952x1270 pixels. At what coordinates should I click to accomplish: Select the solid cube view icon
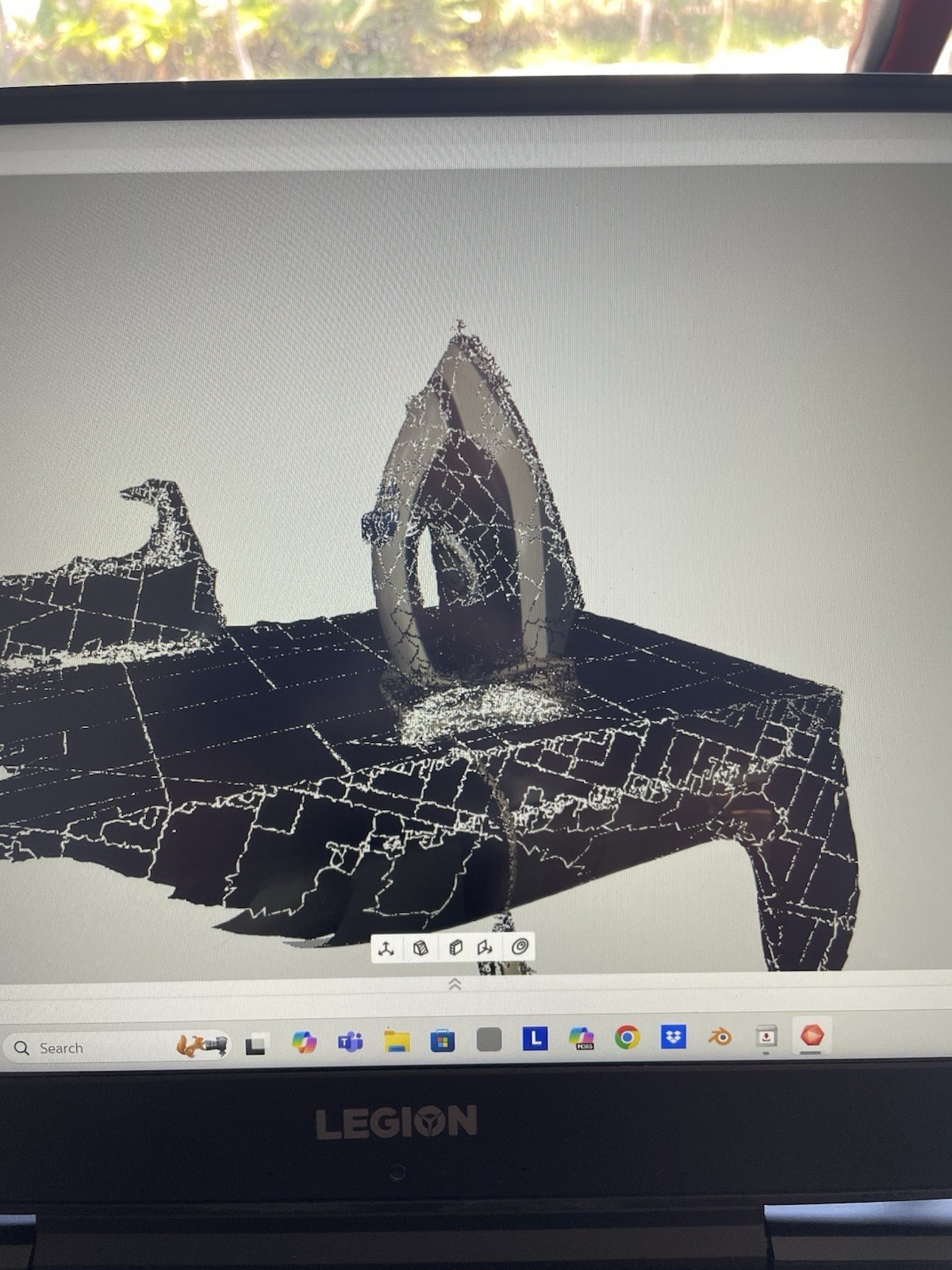point(455,948)
